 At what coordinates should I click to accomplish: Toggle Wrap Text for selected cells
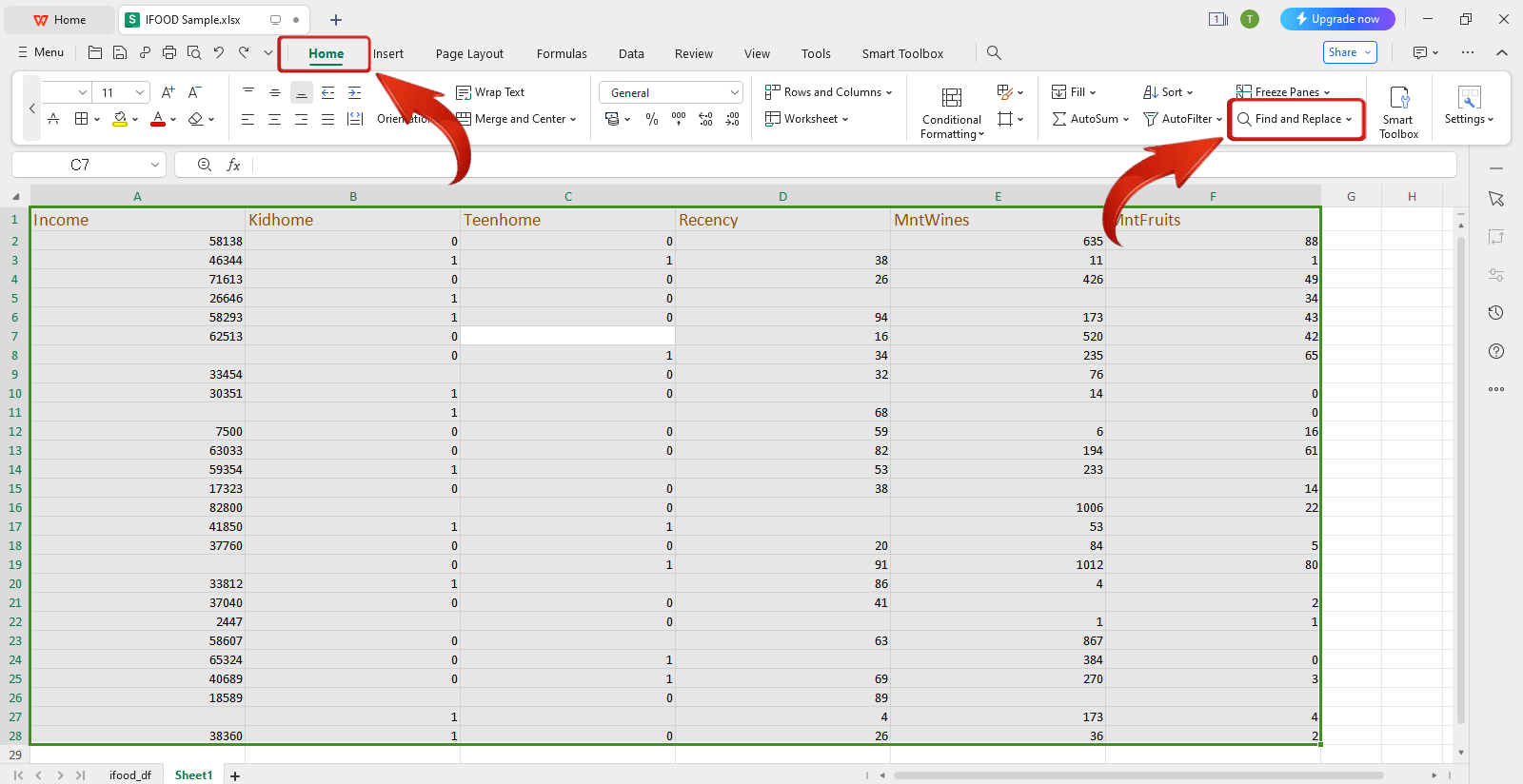(x=490, y=92)
